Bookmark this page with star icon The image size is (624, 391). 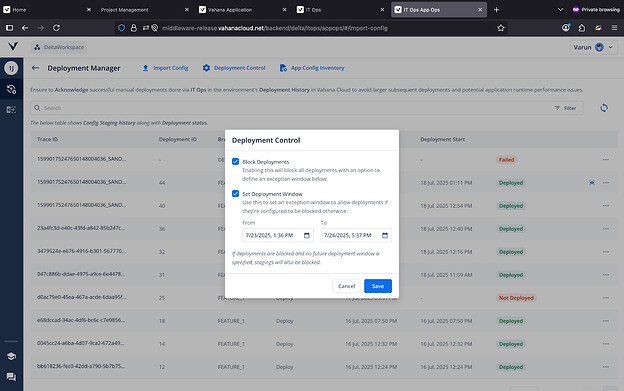coord(501,28)
